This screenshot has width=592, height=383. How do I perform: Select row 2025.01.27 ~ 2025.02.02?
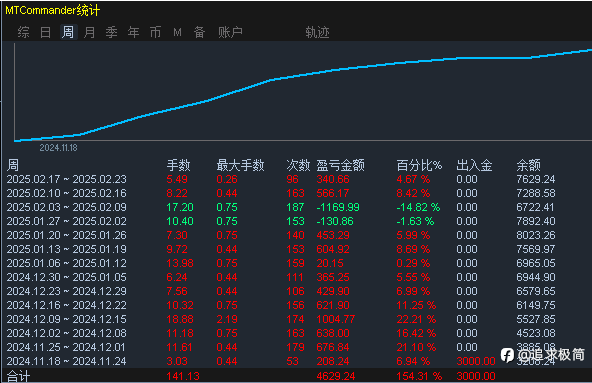281,221
